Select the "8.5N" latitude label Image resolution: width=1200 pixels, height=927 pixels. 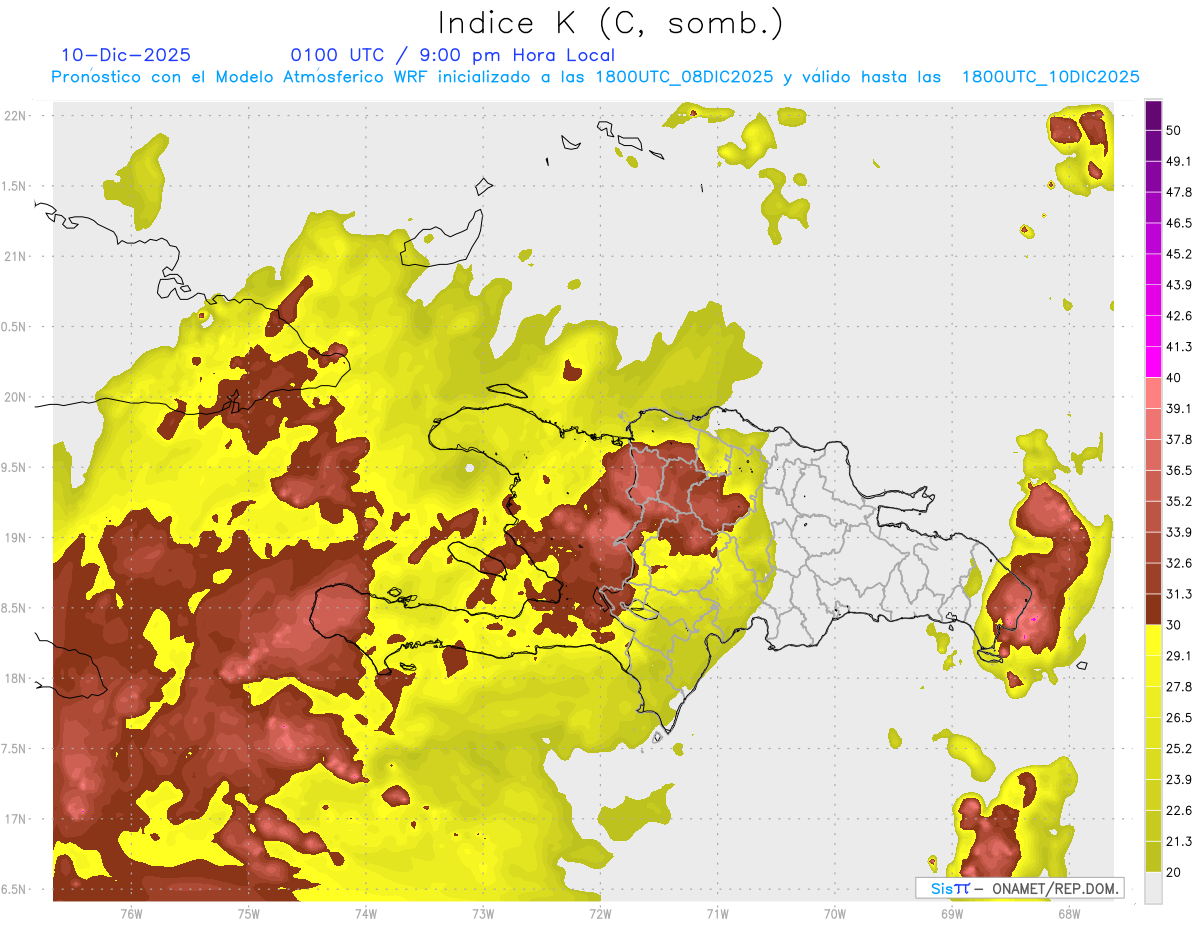14,608
